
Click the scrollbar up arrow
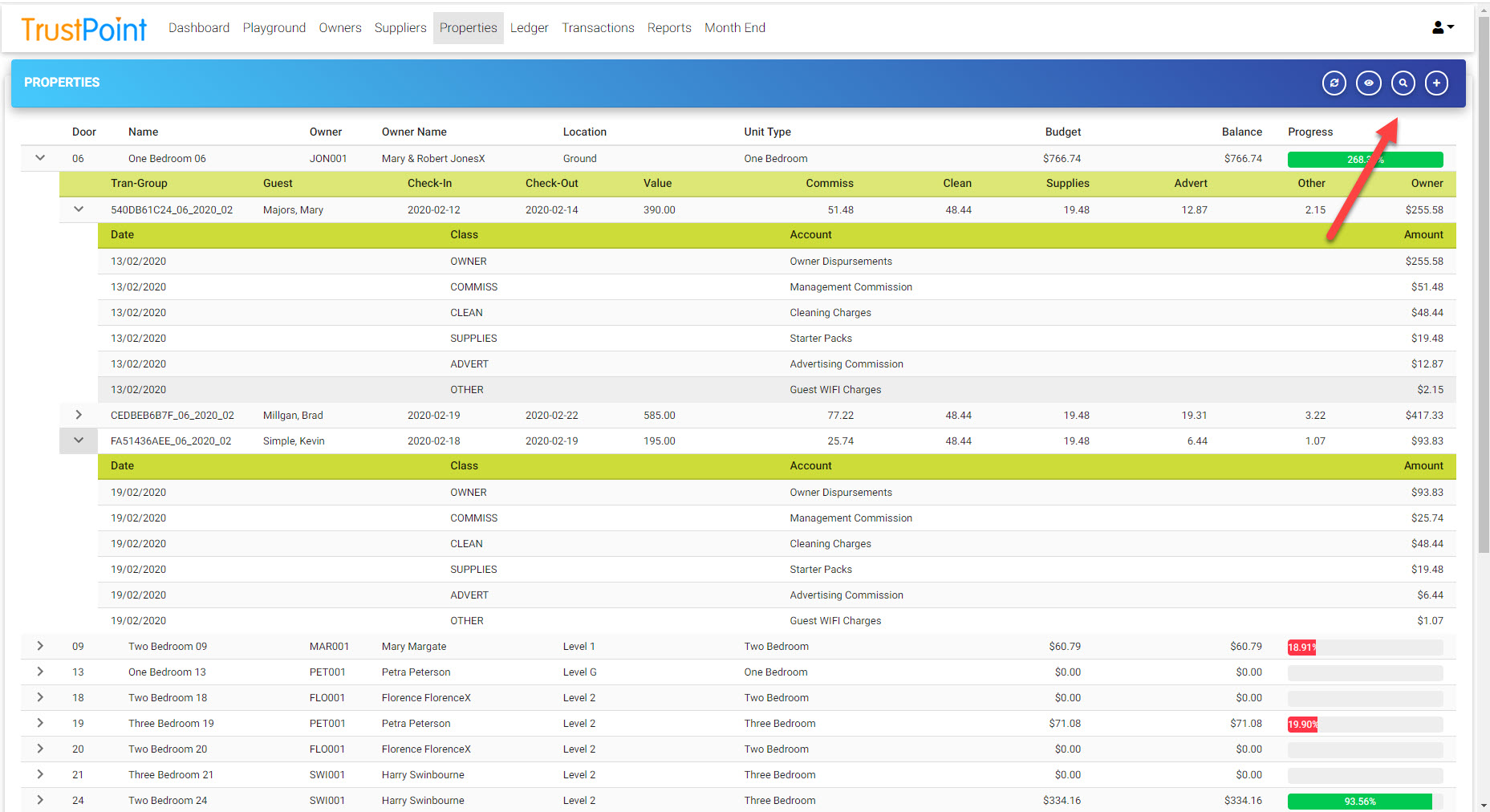(x=1484, y=10)
